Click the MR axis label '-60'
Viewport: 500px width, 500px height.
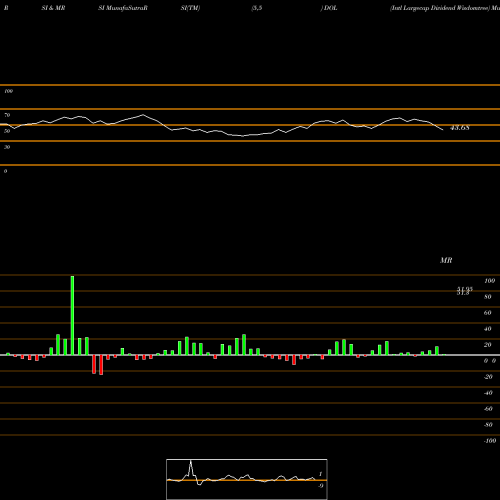pos(488,409)
